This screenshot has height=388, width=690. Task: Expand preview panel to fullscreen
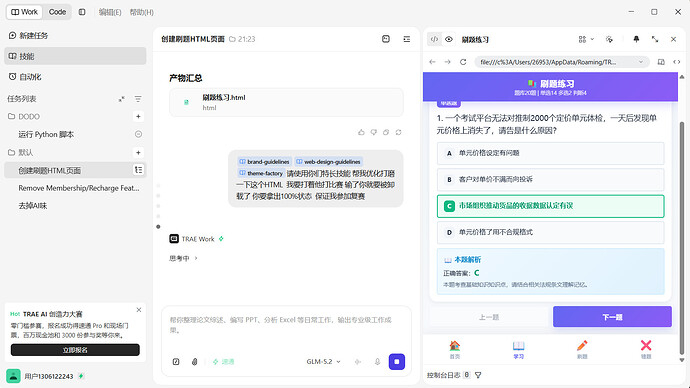[655, 39]
